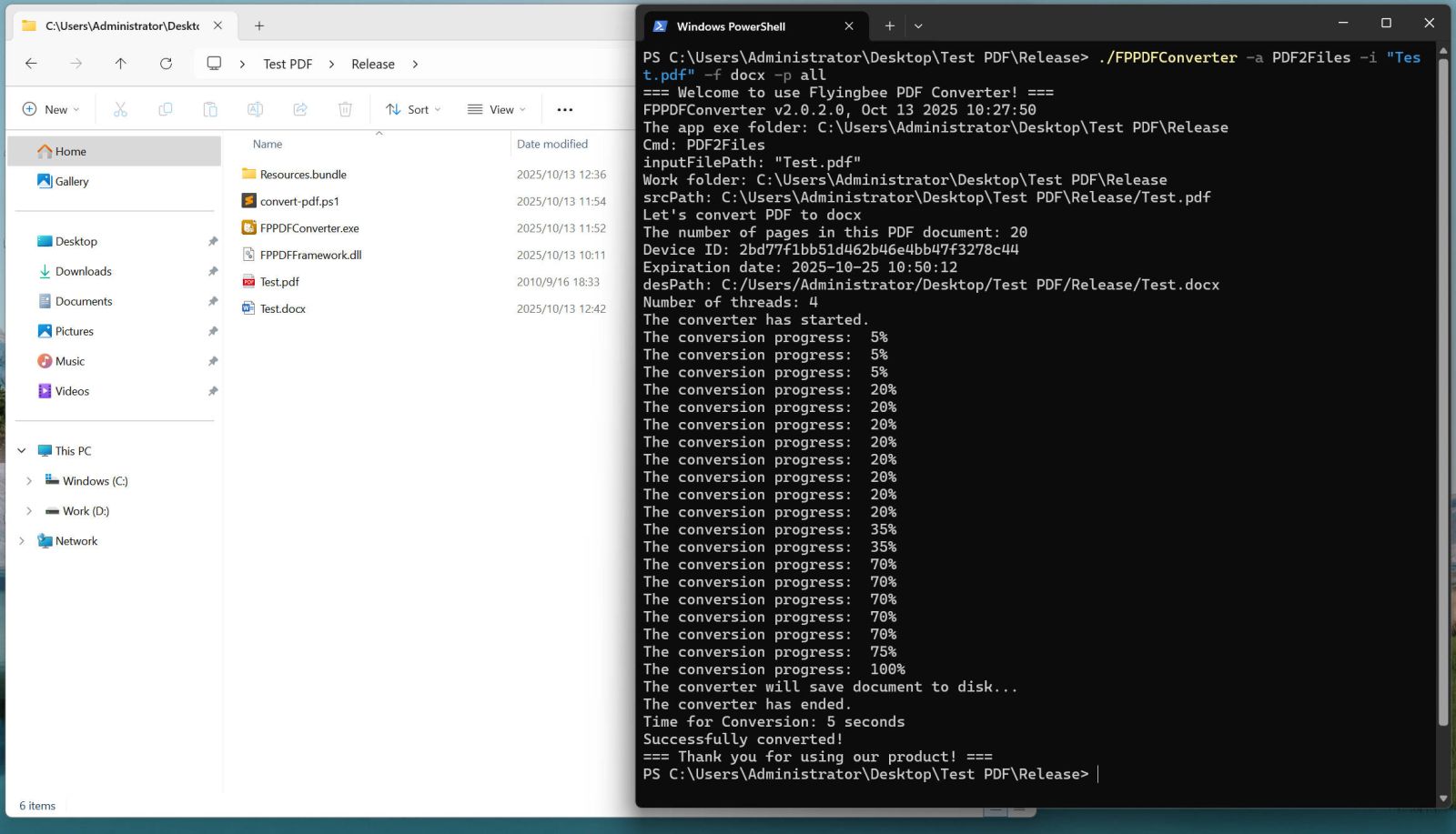Viewport: 1456px width, 834px height.
Task: Open the See more three-dots menu
Action: [564, 109]
